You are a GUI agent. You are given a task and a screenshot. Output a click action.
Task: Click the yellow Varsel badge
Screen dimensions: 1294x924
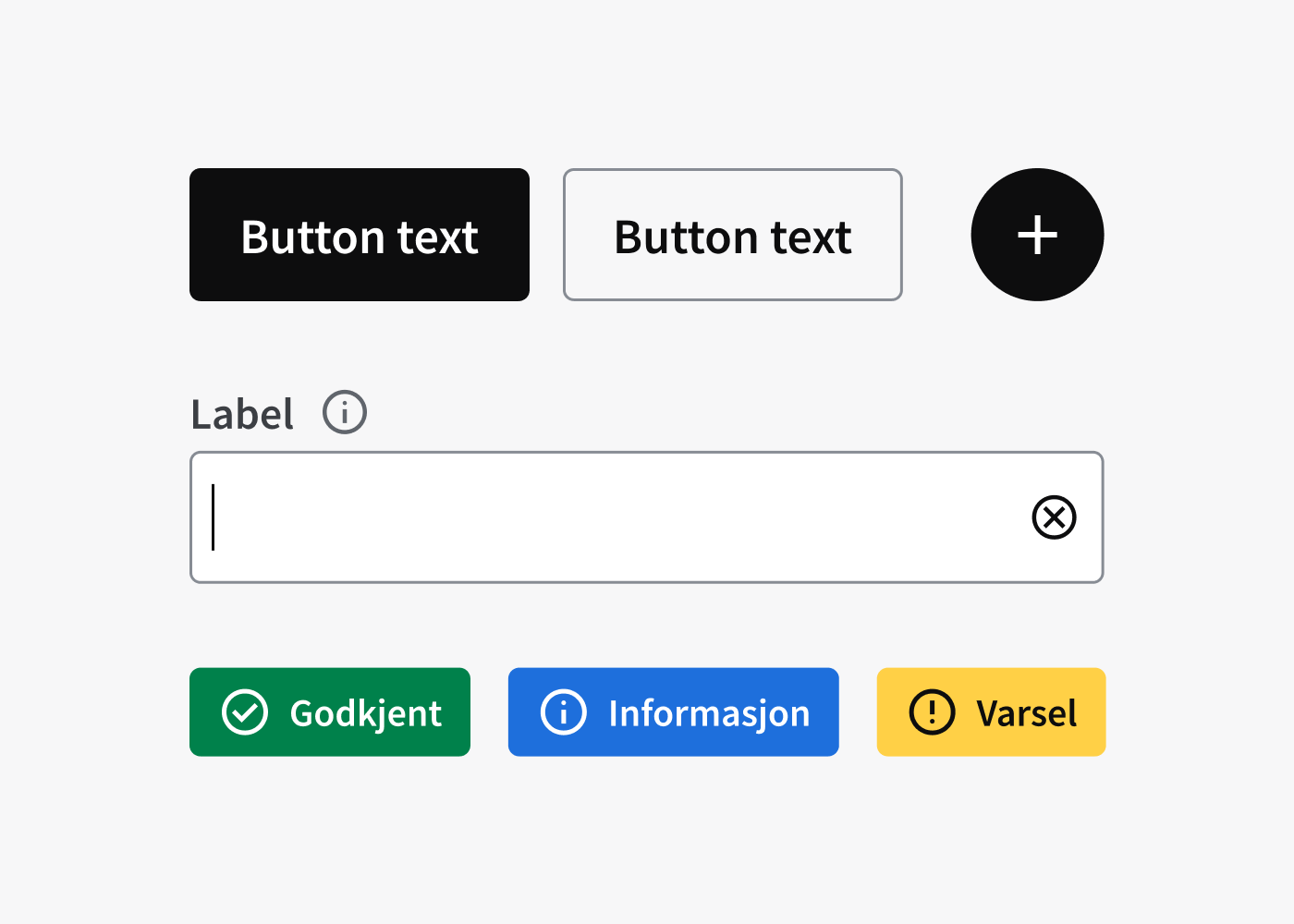point(991,712)
